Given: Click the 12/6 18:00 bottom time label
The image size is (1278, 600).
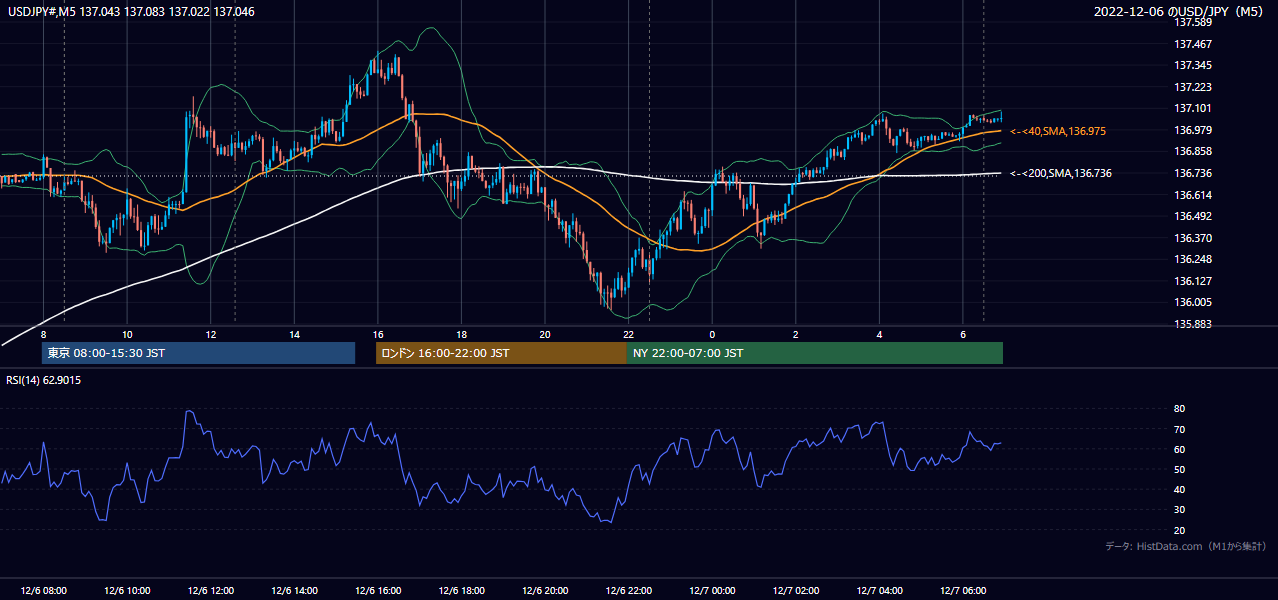Looking at the screenshot, I should 461,591.
